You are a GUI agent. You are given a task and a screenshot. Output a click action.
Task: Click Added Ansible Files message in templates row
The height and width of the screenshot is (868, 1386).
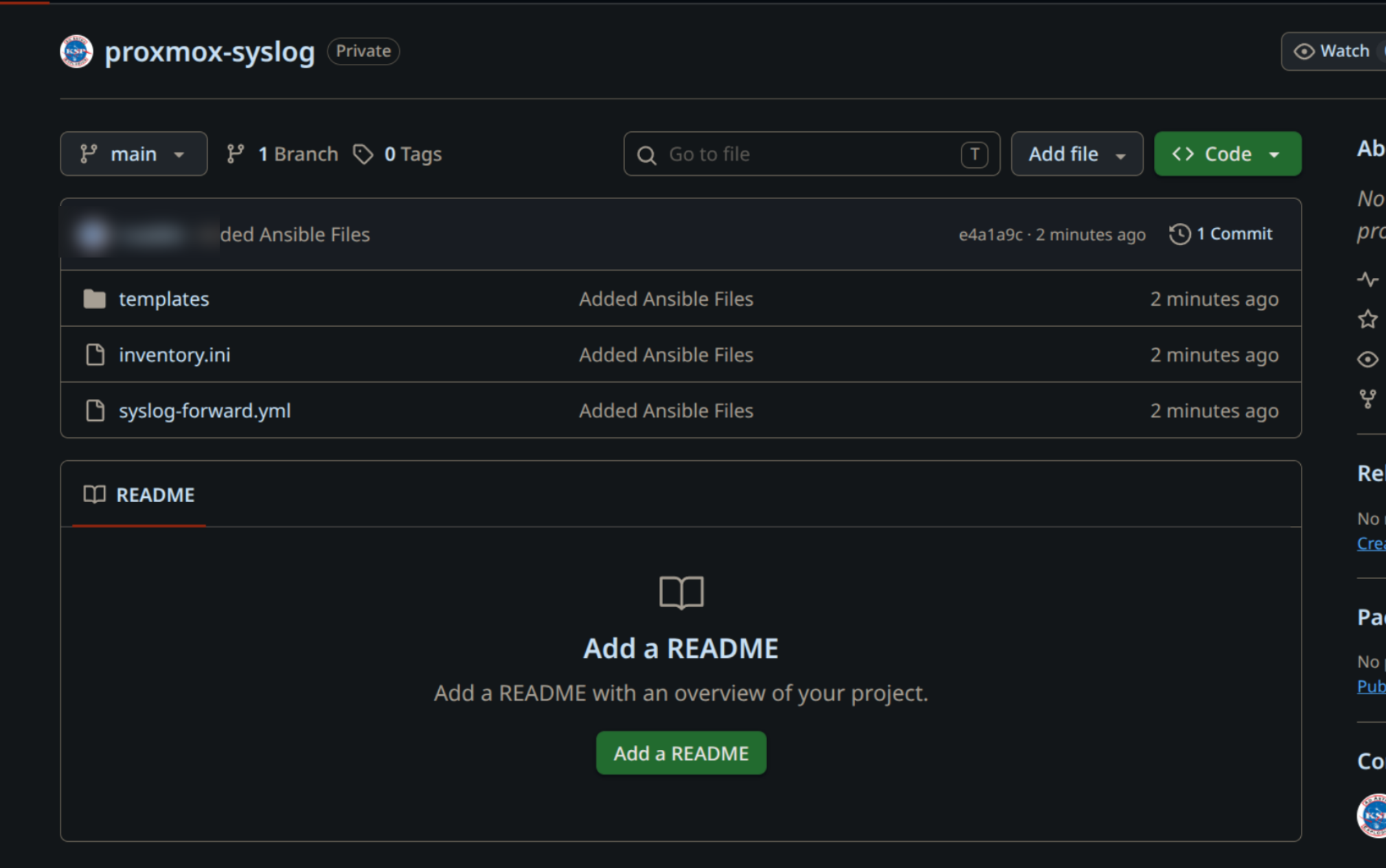[666, 299]
